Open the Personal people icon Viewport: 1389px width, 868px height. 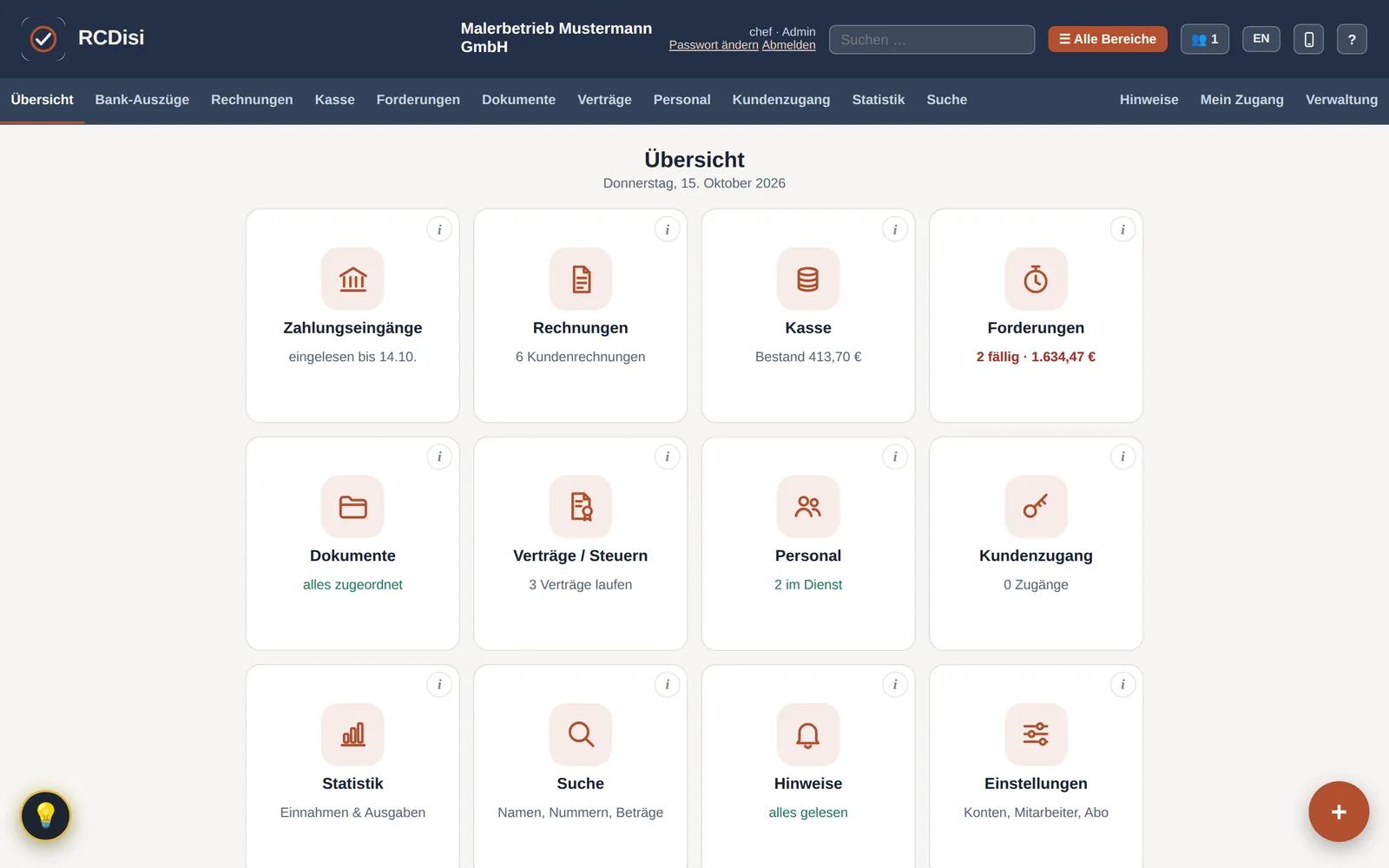click(x=808, y=507)
